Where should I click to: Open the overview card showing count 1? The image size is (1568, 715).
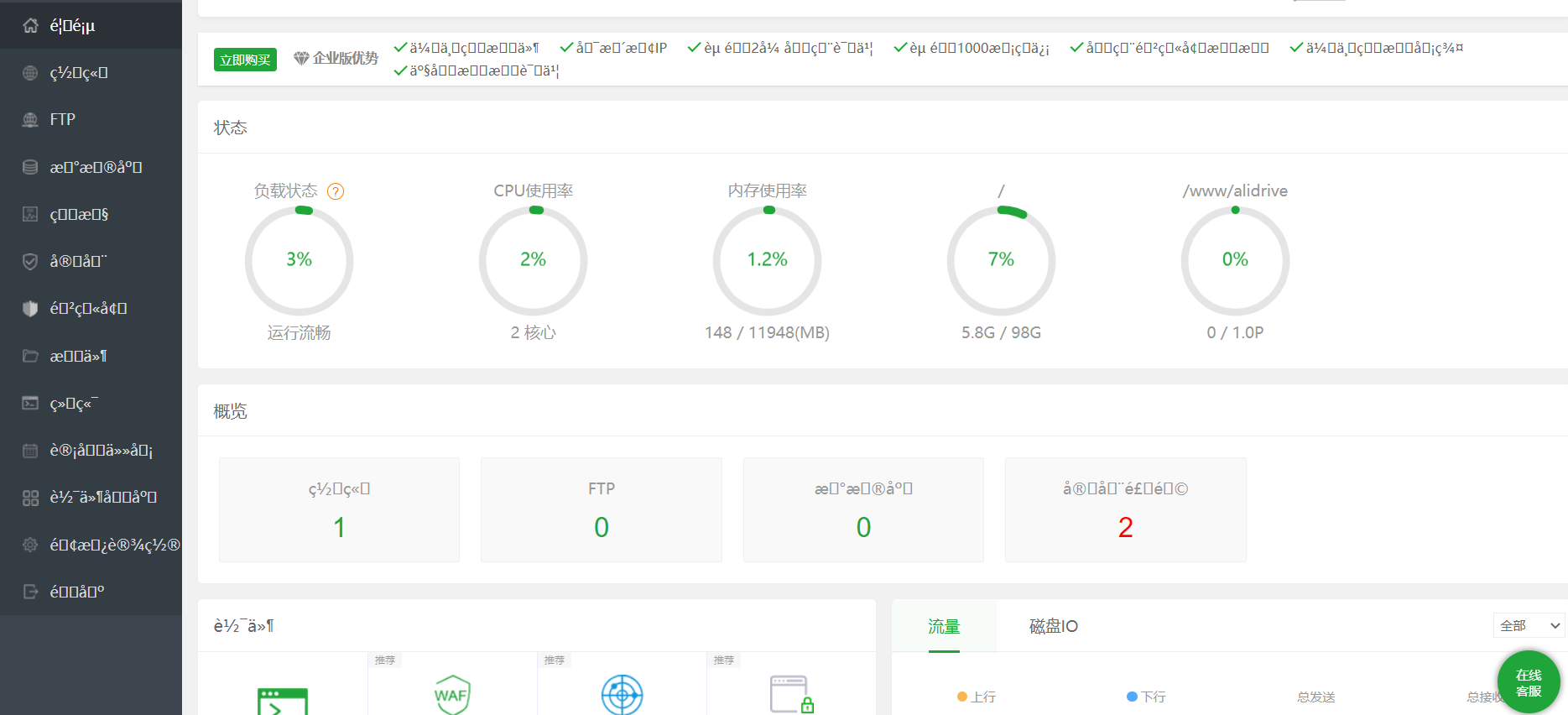coord(339,509)
